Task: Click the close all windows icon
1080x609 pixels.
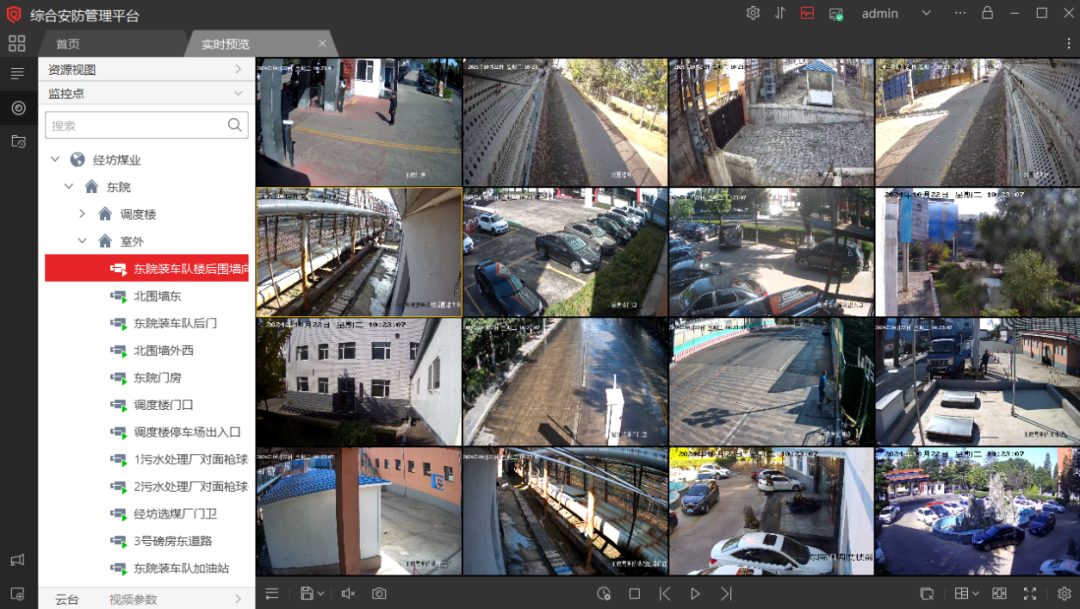Action: pos(926,593)
